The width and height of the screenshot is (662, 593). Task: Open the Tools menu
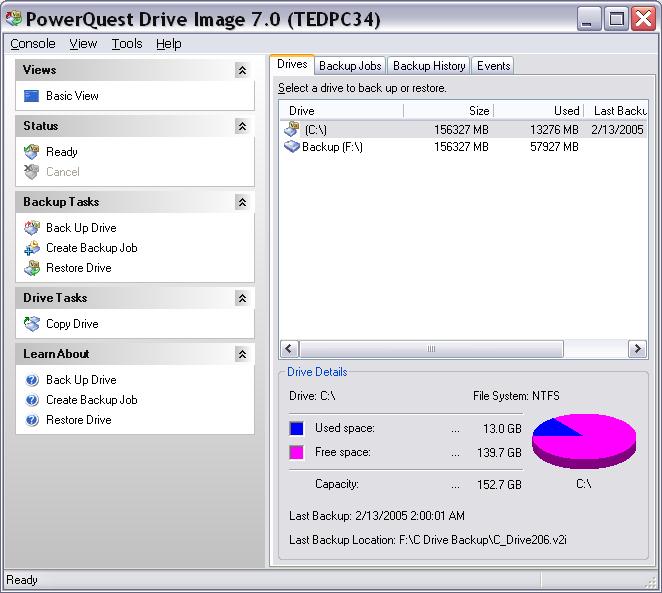(x=127, y=43)
